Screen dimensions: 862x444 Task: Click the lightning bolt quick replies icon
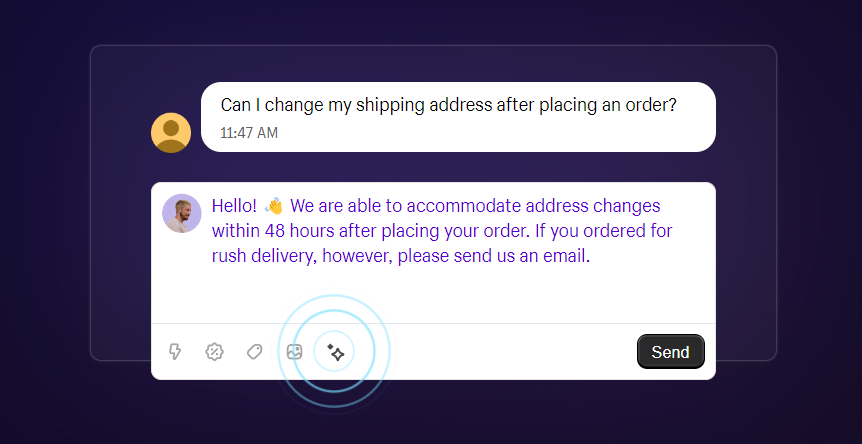click(x=175, y=352)
